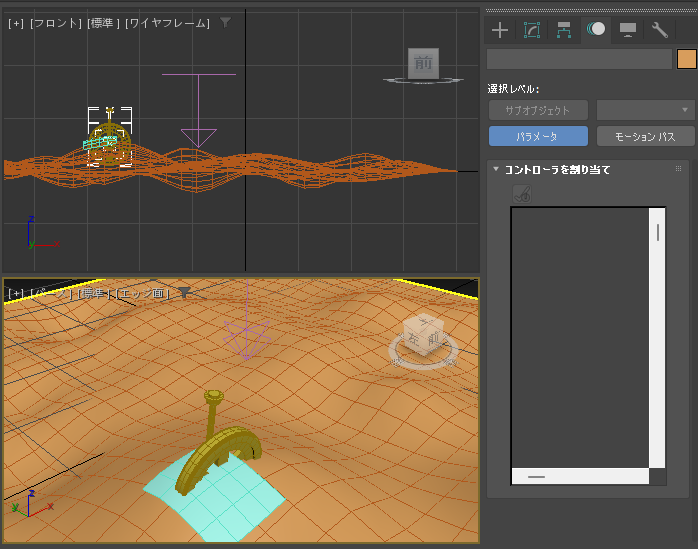This screenshot has height=549, width=698.
Task: Click the [+] menu in front viewport
Action: 16,23
